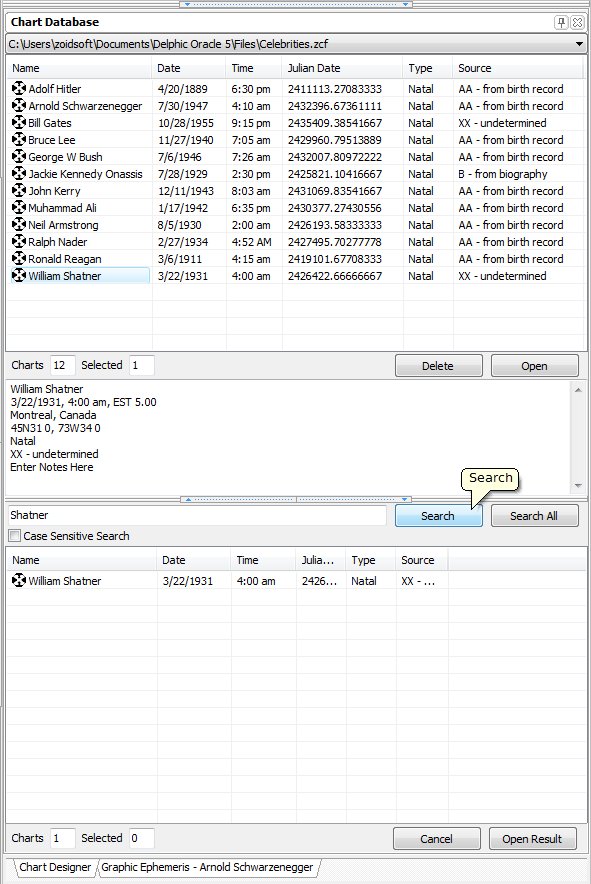Click the notes scrollbar down arrow
Image resolution: width=591 pixels, height=884 pixels.
[x=578, y=485]
